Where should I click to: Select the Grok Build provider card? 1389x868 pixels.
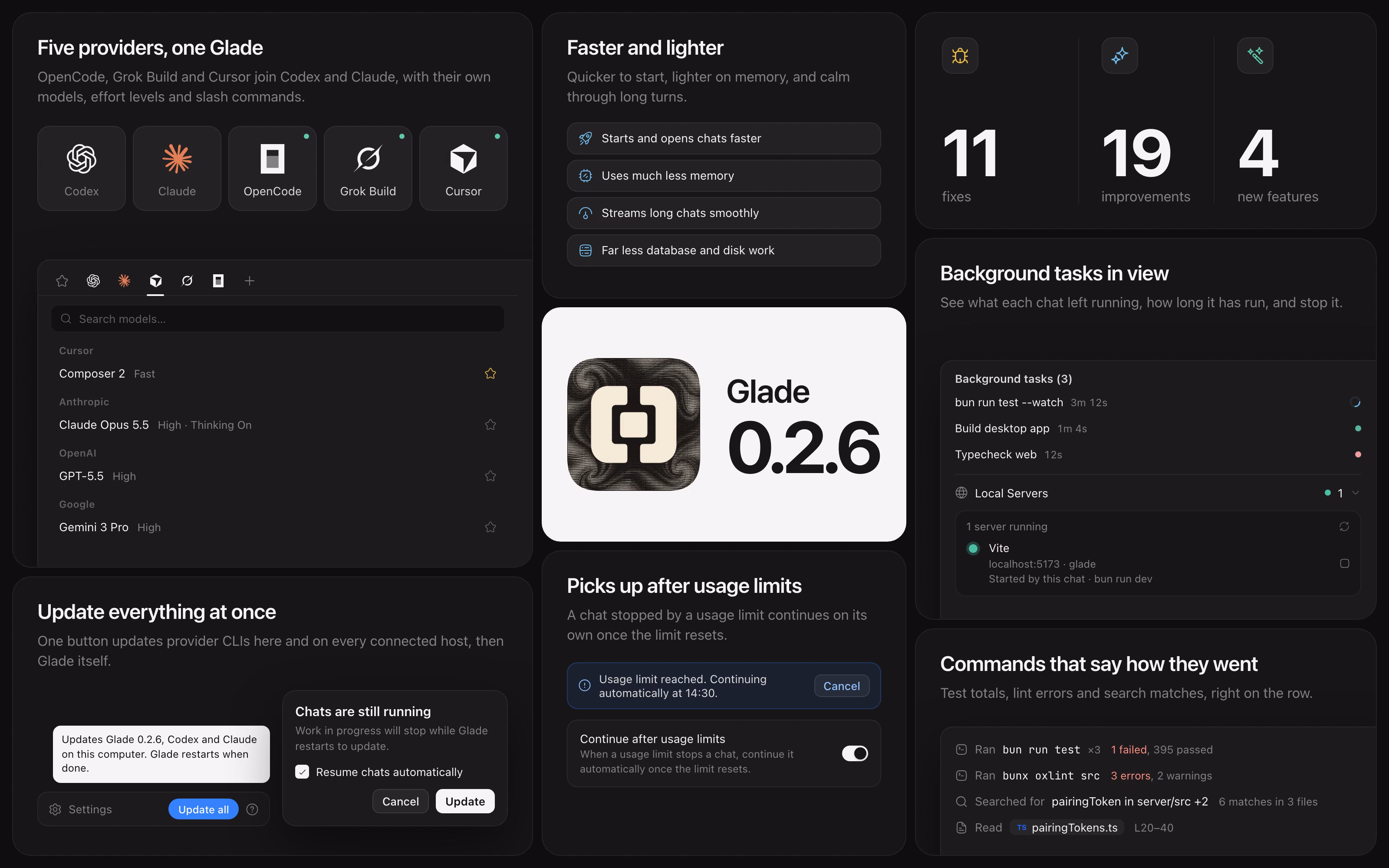pos(368,168)
